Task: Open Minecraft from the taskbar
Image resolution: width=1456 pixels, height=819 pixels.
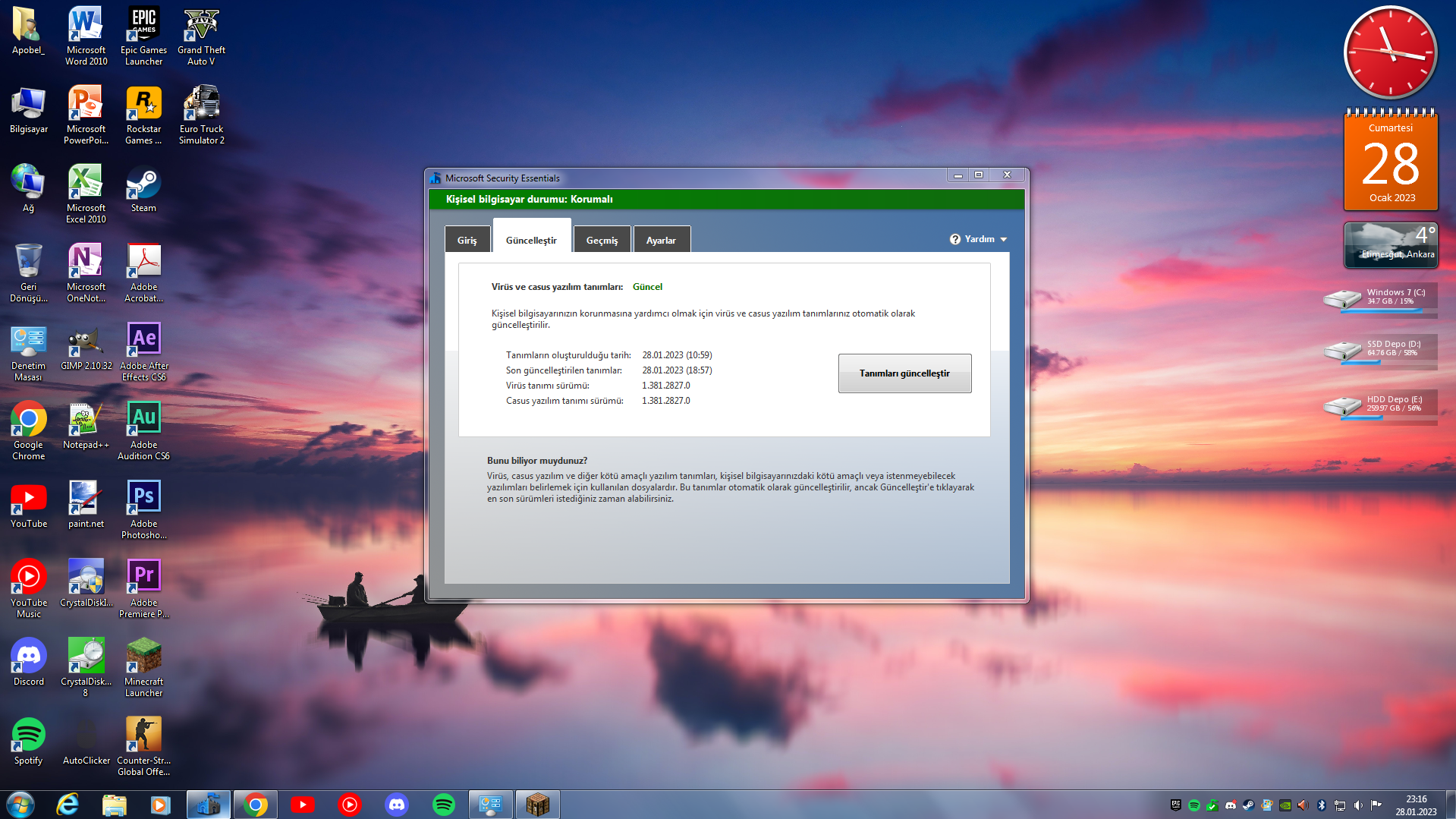Action: 538,805
